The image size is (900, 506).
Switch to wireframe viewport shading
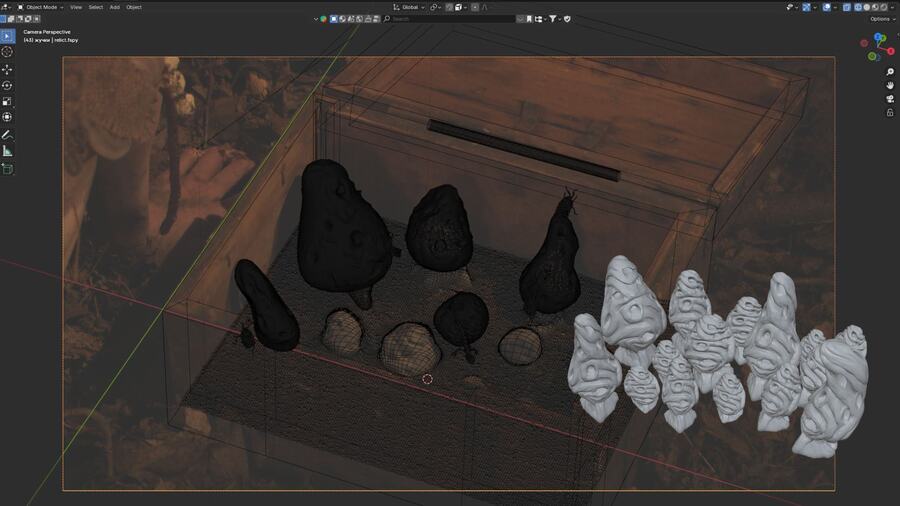pyautogui.click(x=858, y=7)
